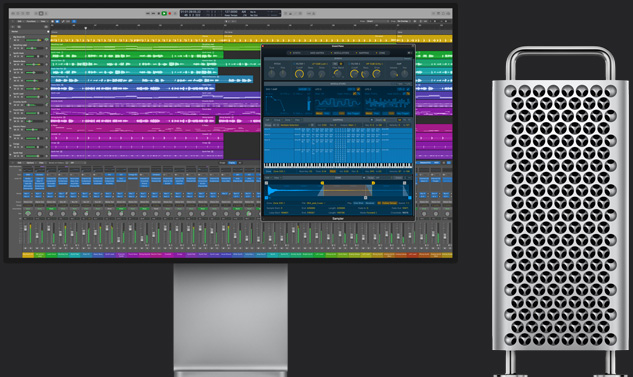This screenshot has width=633, height=377.
Task: Click the Forward button beside Rewind
Action: tap(153, 13)
